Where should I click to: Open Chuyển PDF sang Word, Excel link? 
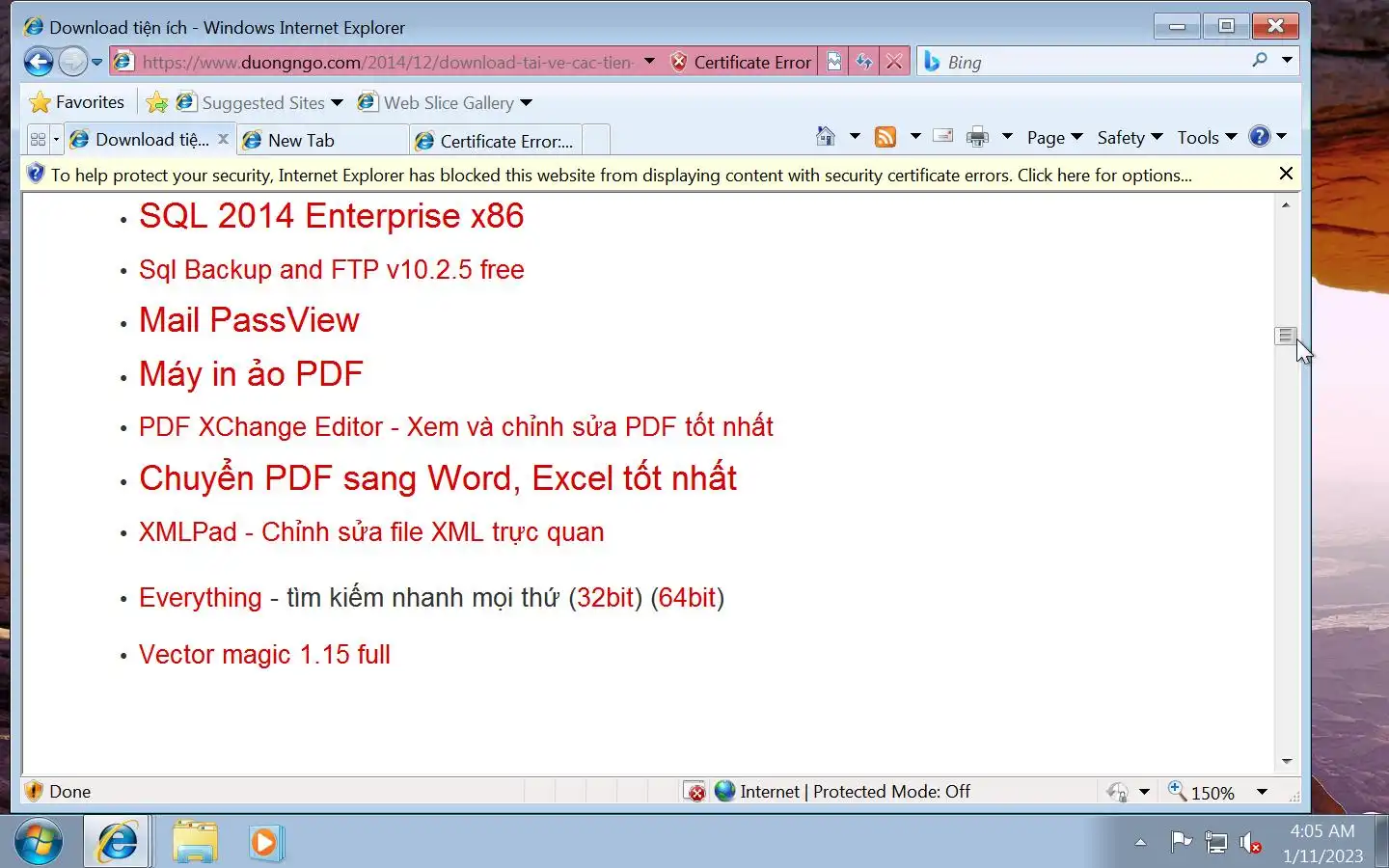(x=438, y=478)
